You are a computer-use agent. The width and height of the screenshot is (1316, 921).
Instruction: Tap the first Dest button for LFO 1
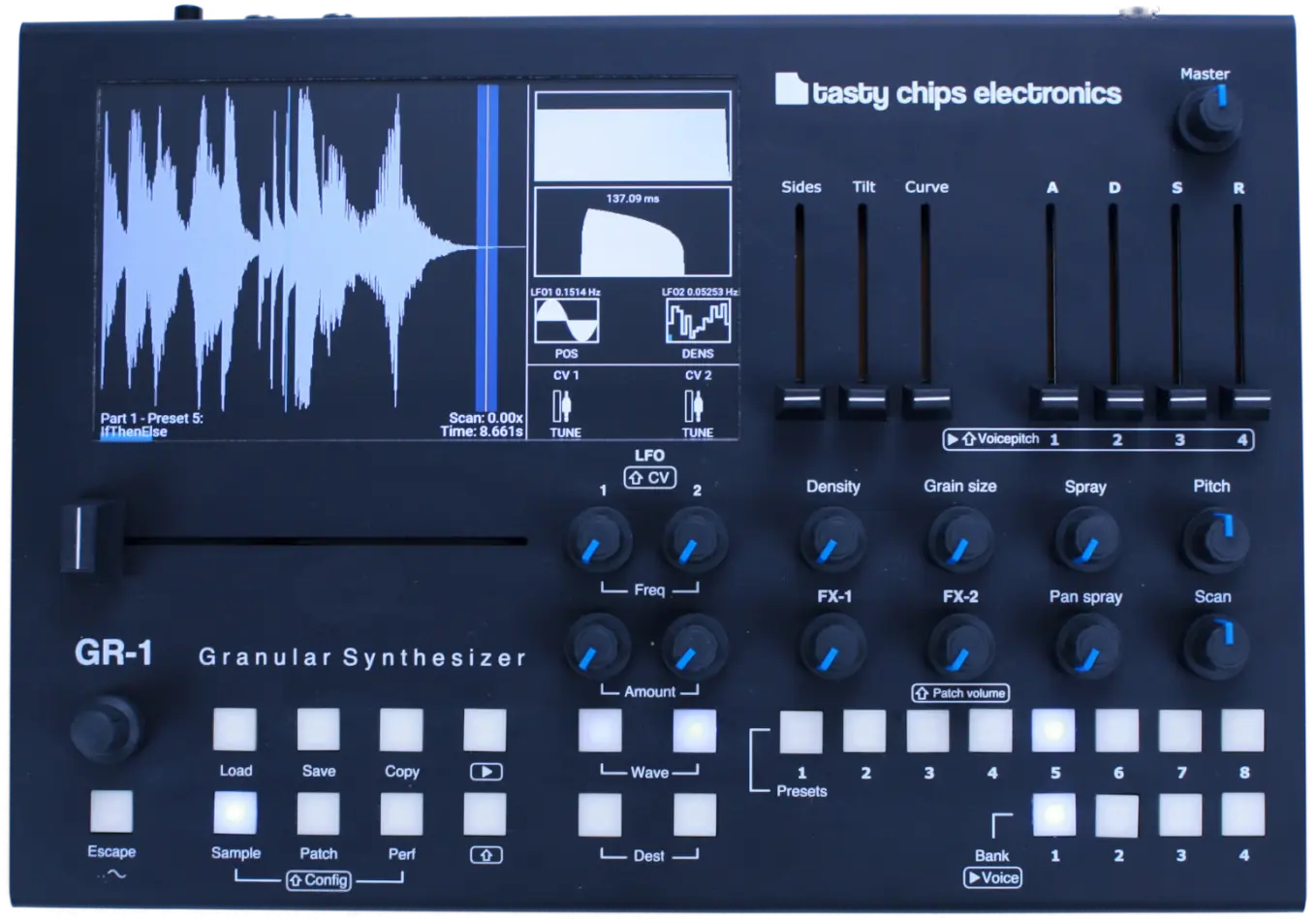pyautogui.click(x=600, y=814)
